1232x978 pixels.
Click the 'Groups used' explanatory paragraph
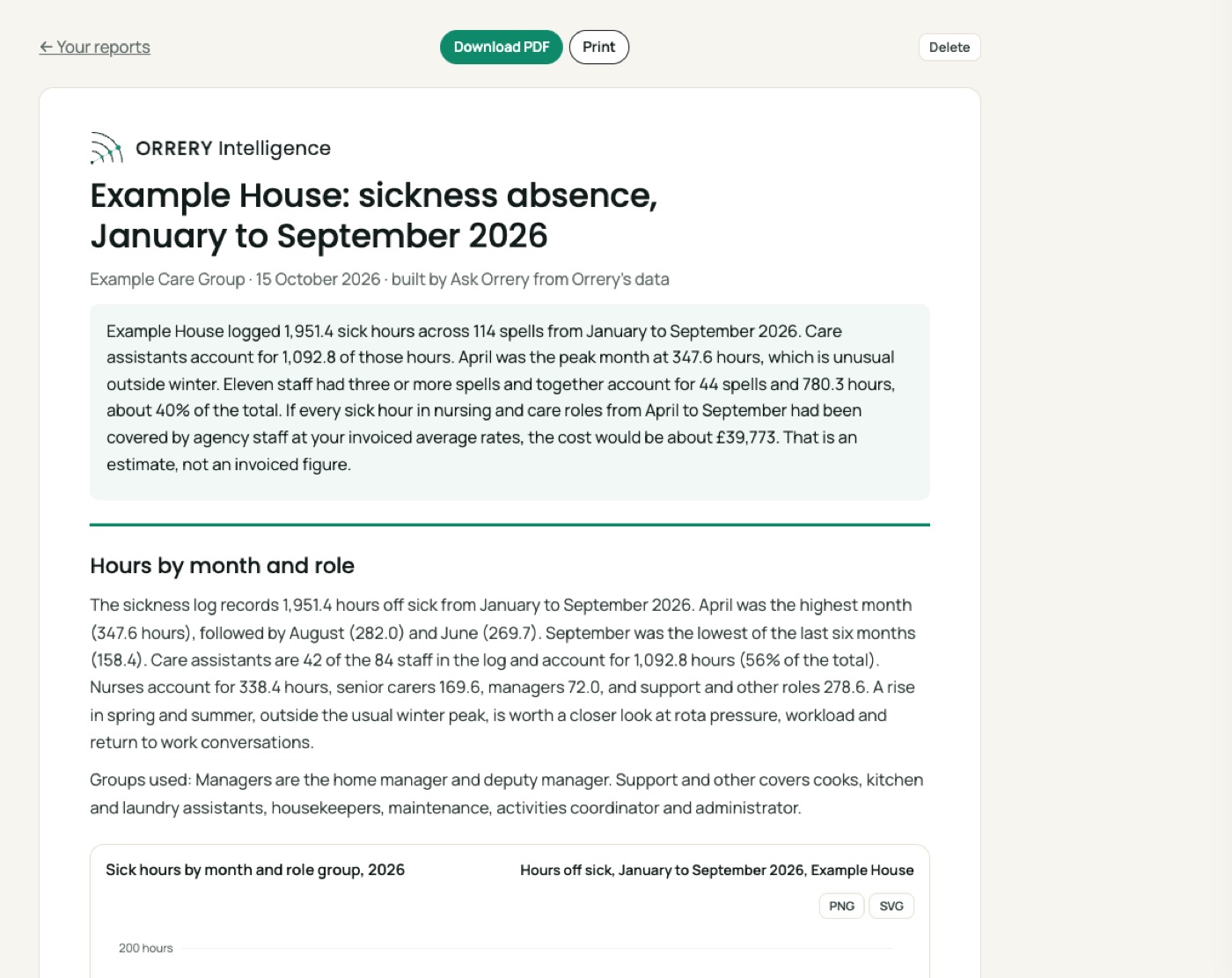pos(507,794)
